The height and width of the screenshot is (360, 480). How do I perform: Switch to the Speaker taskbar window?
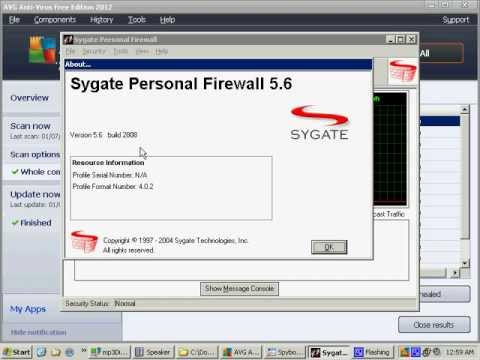[x=153, y=352]
